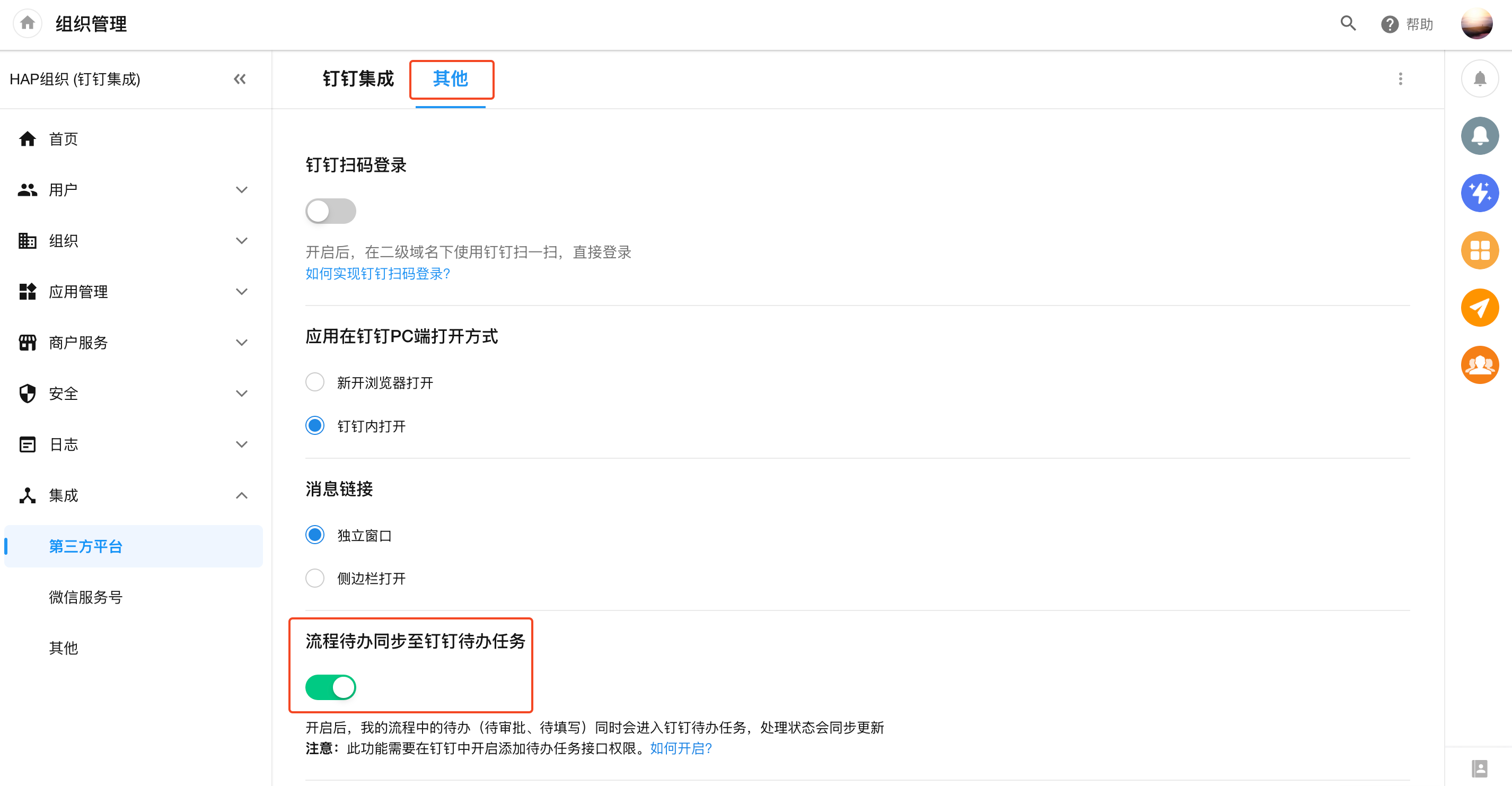The height and width of the screenshot is (786, 1512).
Task: Open search with magnifier icon
Action: tap(1348, 23)
